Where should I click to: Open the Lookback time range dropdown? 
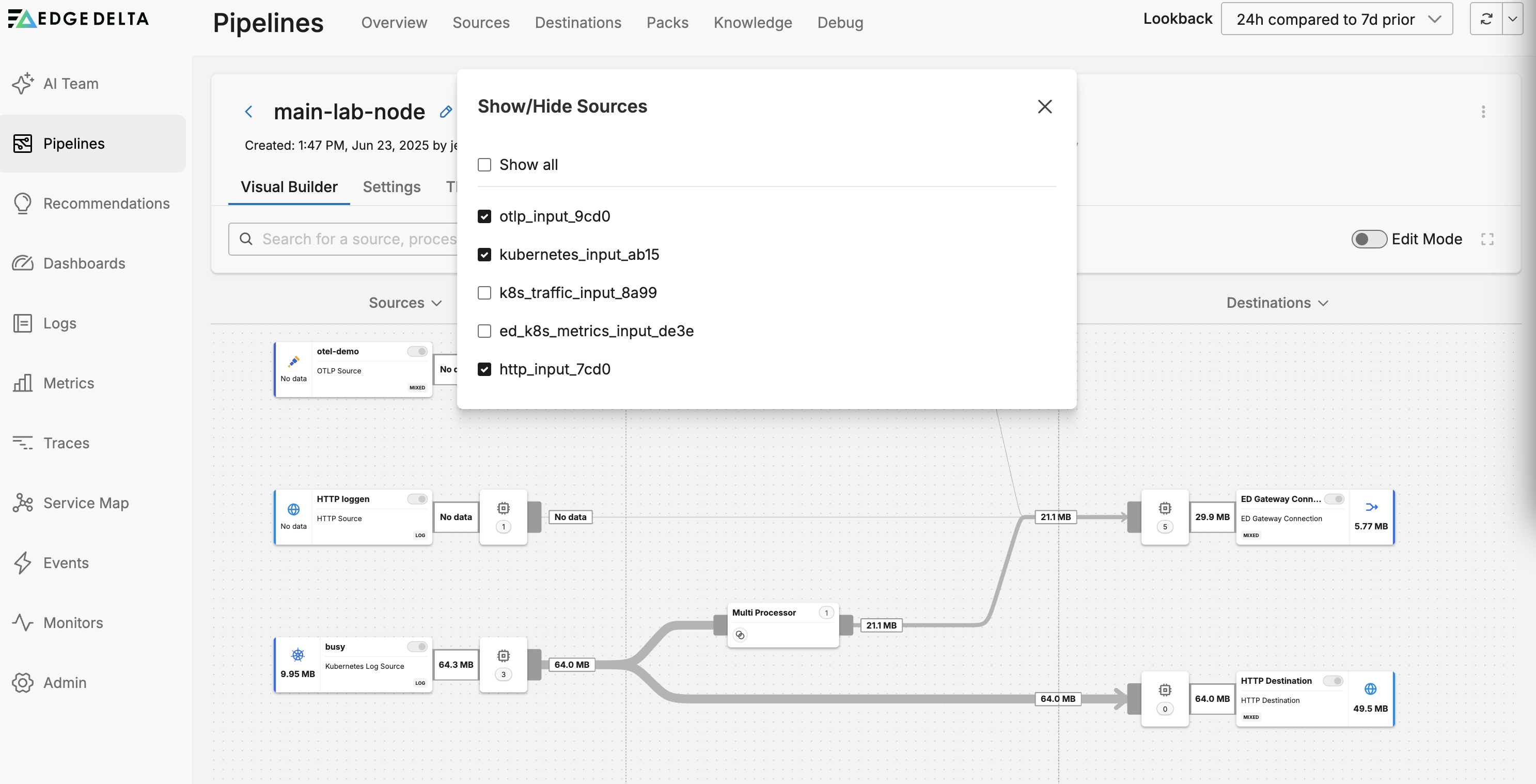coord(1336,19)
